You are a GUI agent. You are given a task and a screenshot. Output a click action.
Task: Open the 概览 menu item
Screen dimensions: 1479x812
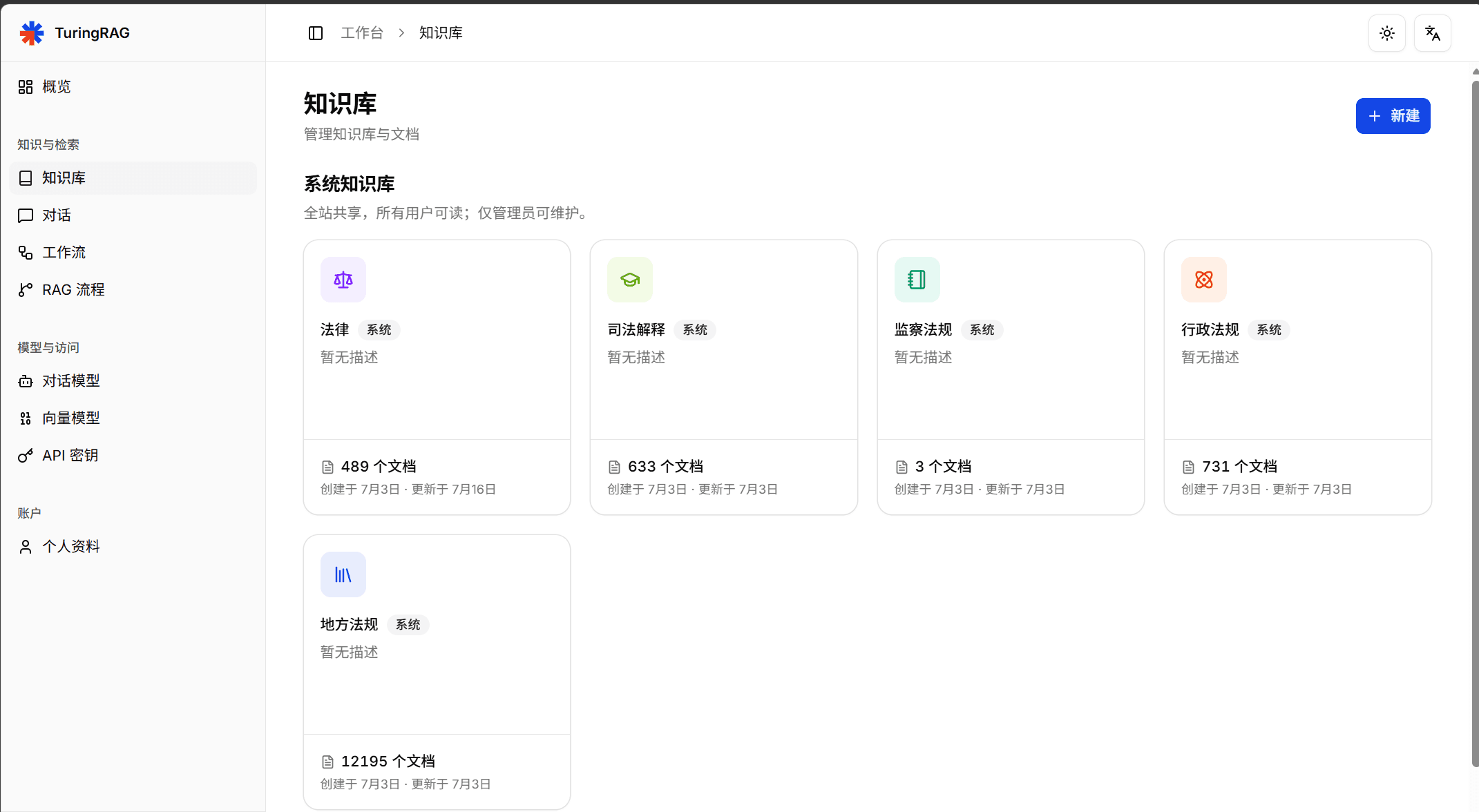click(x=133, y=87)
